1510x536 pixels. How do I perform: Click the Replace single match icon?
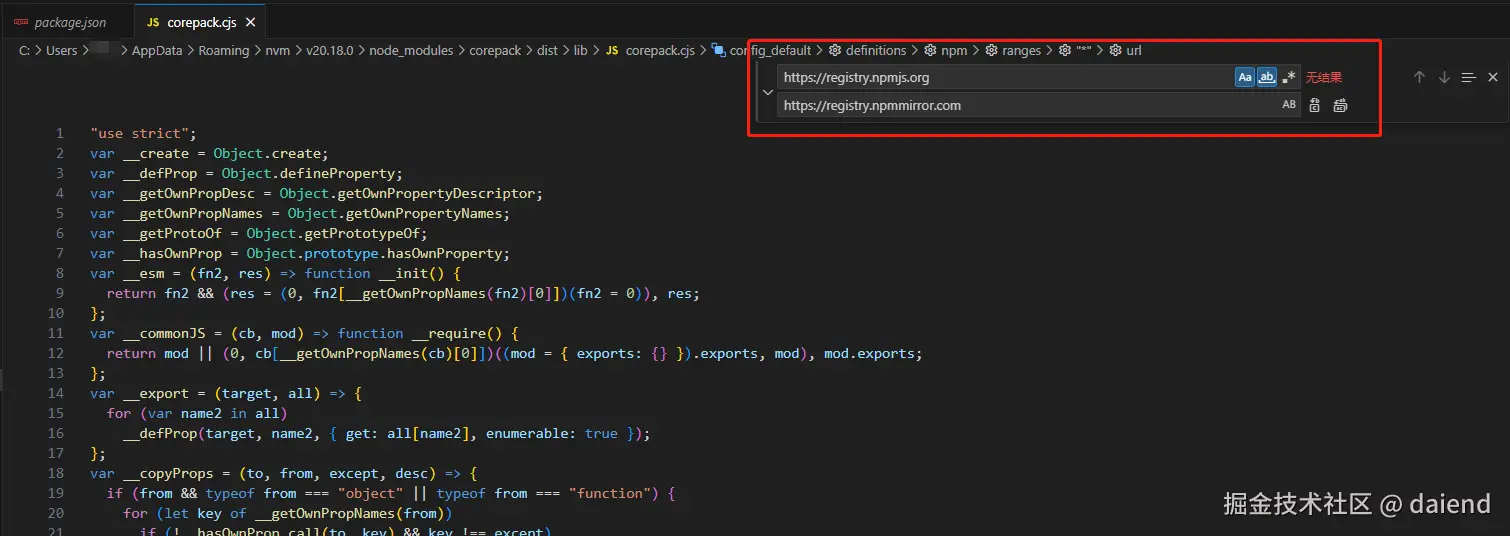click(x=1315, y=105)
